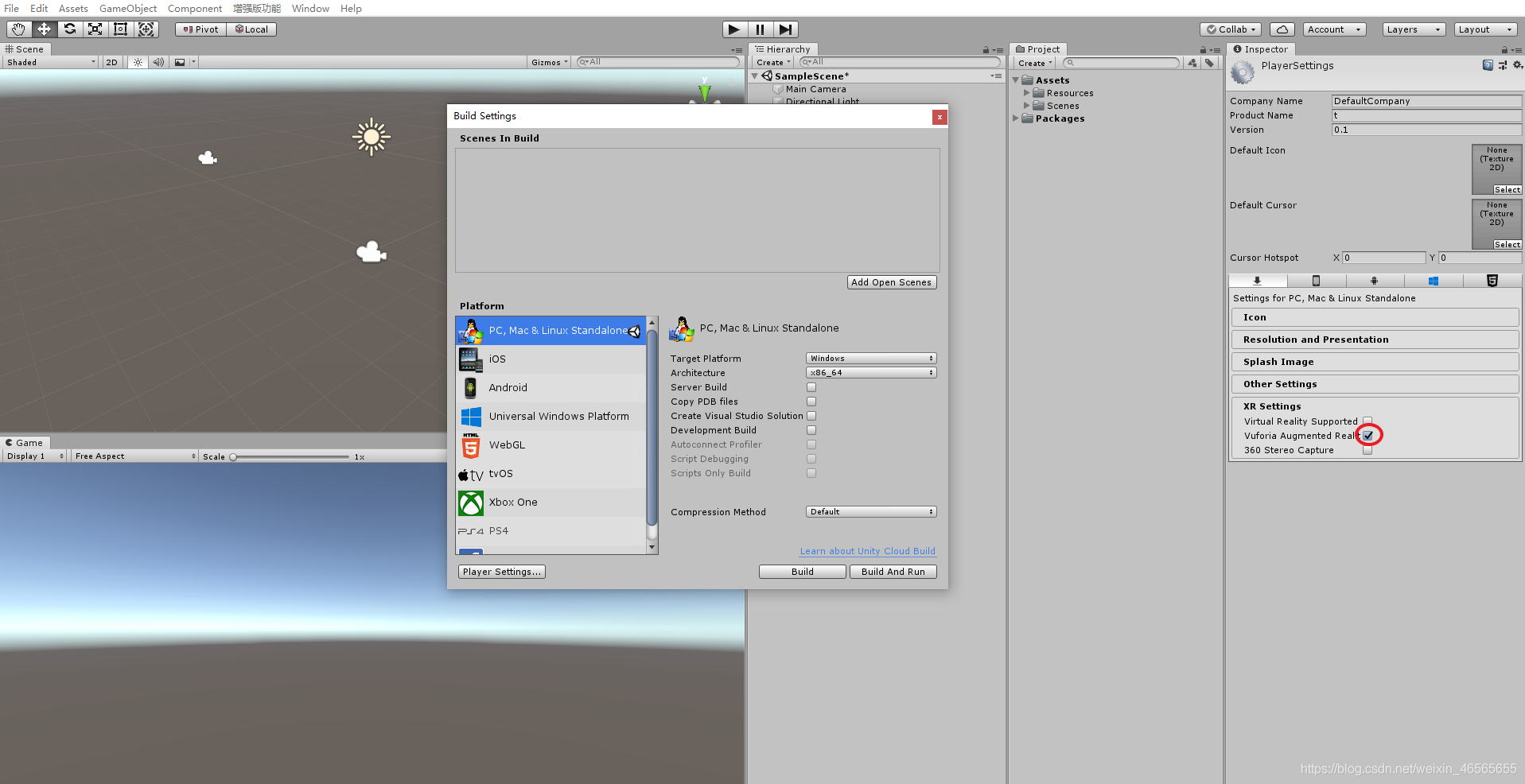Click Player Settings button

[502, 572]
